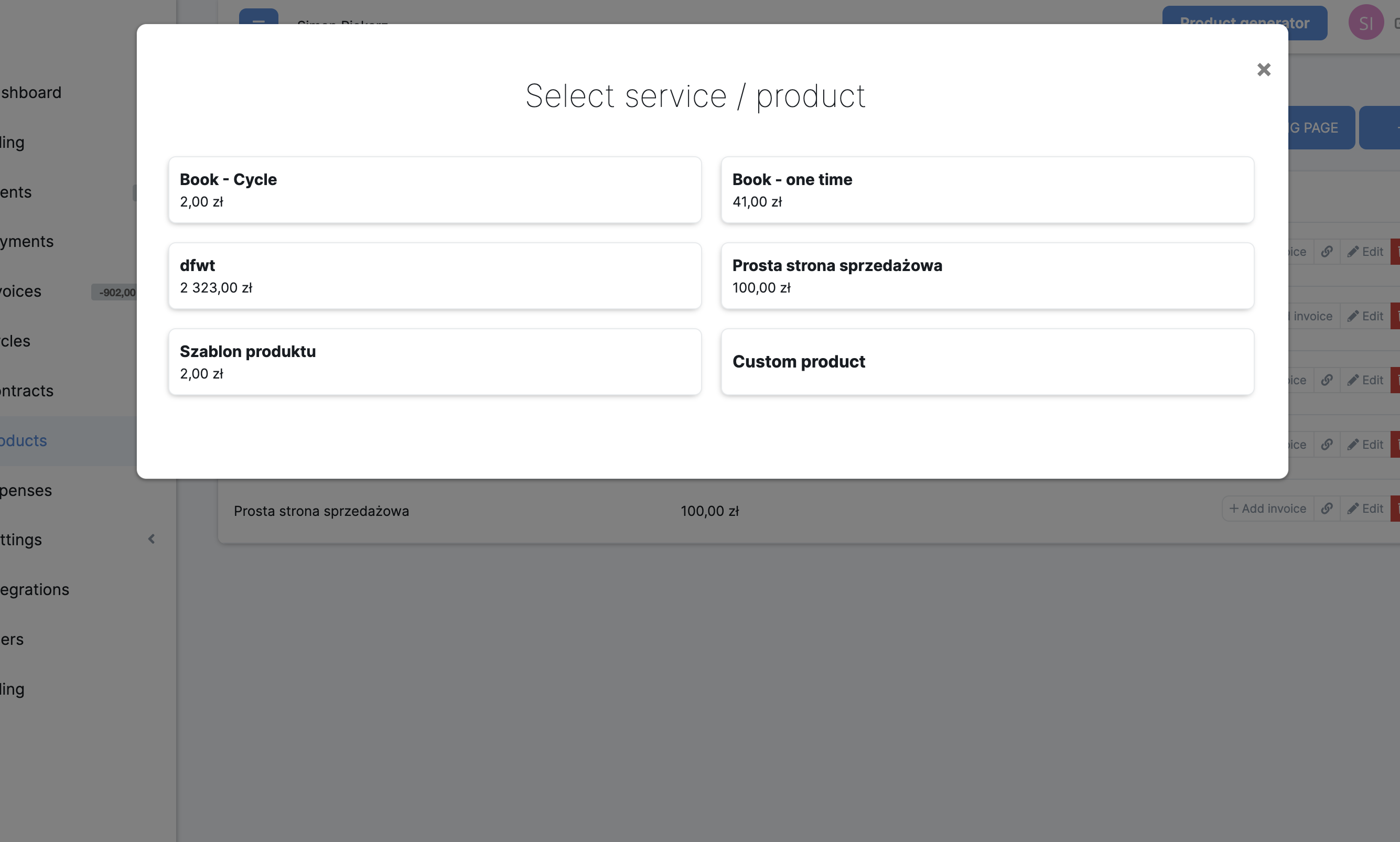Select the Book - Cycle product card
The image size is (1400, 842).
435,190
